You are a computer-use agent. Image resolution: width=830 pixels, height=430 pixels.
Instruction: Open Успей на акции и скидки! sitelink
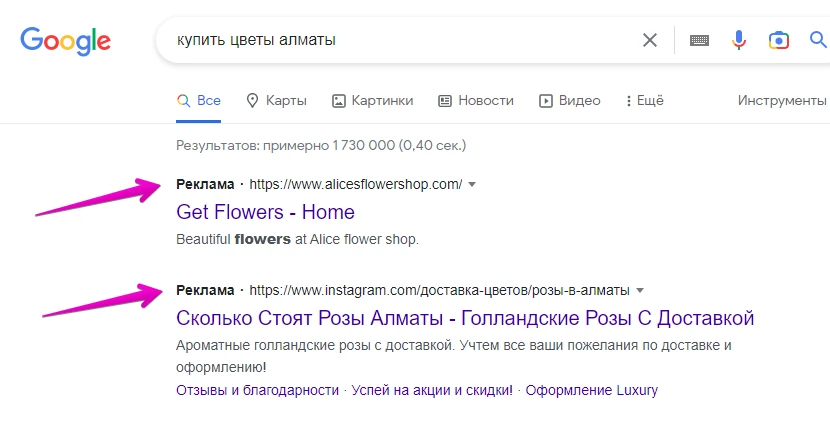pyautogui.click(x=432, y=391)
